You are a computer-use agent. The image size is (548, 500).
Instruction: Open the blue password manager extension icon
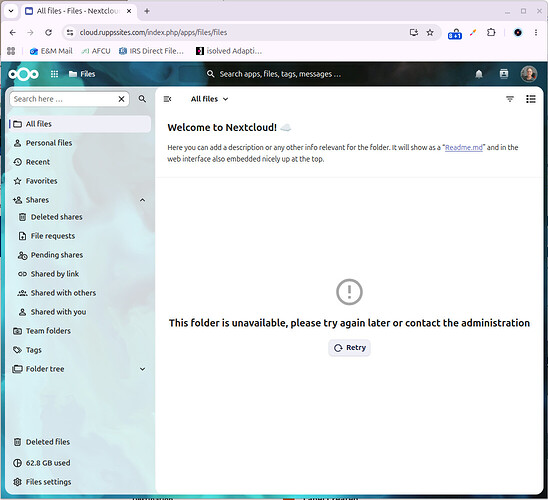455,34
